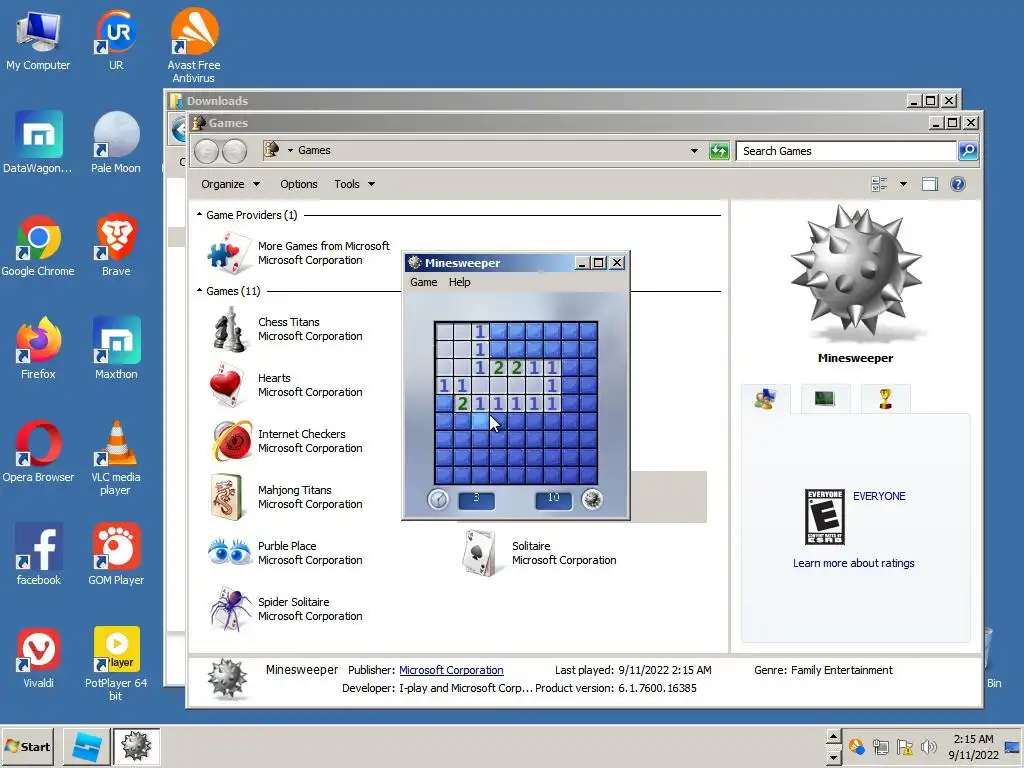1024x768 pixels.
Task: Collapse the Game Providers group
Action: point(199,214)
